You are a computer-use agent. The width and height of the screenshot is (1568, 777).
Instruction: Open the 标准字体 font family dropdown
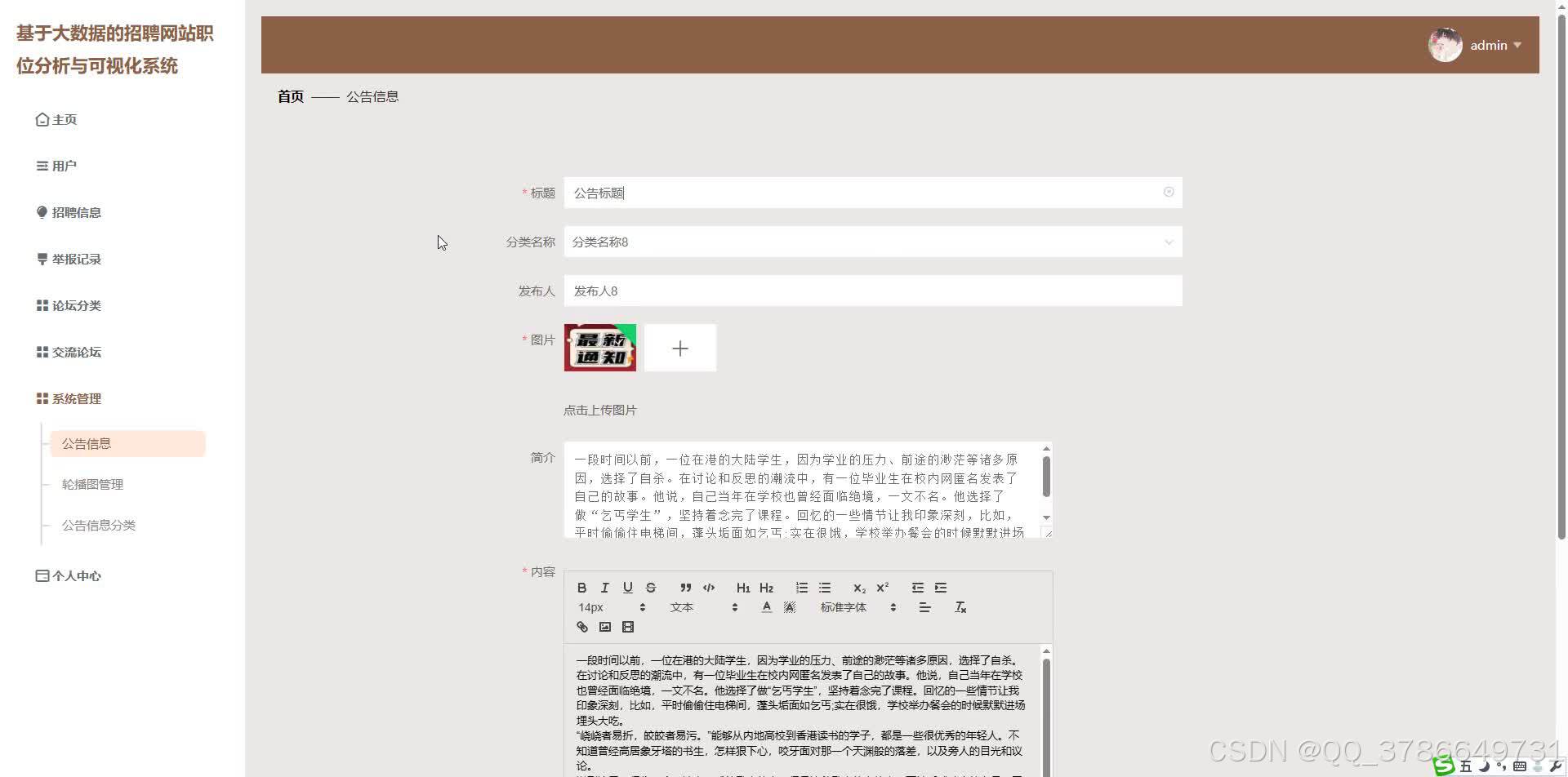coord(858,607)
